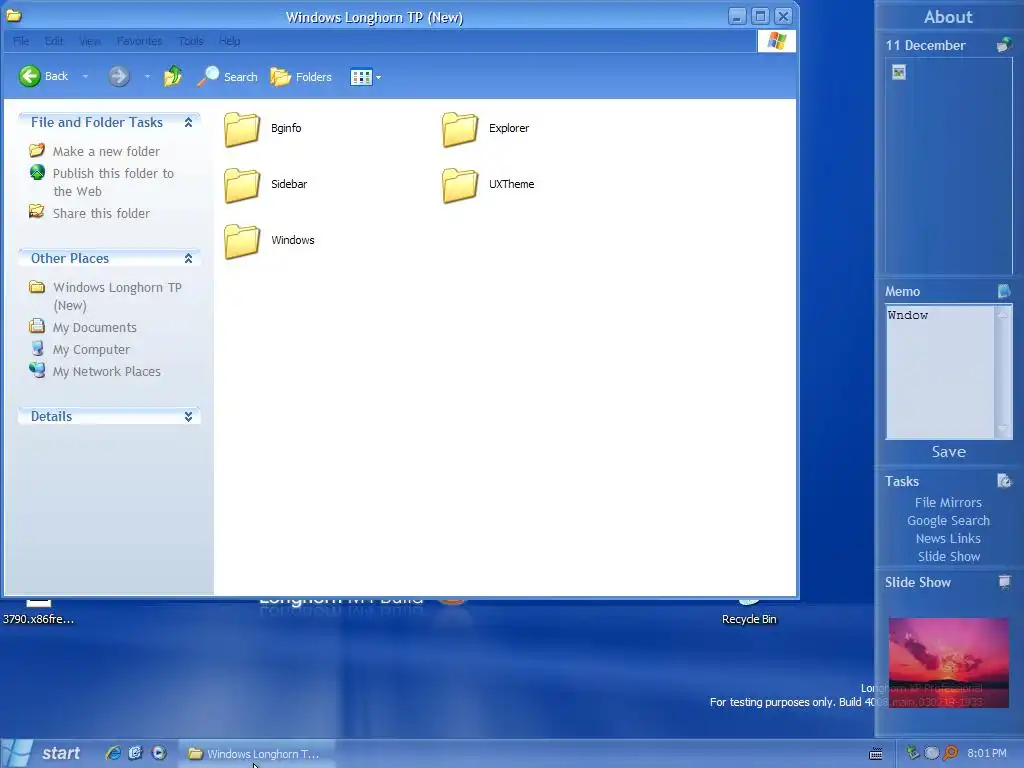
Task: Click the keyboard icon in taskbar
Action: click(876, 754)
